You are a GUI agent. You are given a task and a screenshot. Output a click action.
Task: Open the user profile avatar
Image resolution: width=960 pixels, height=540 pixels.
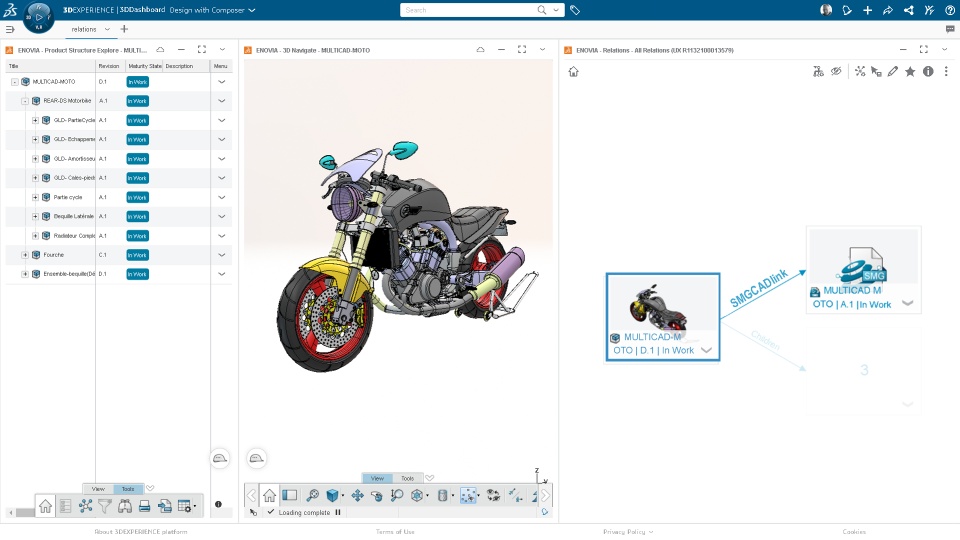pyautogui.click(x=826, y=10)
